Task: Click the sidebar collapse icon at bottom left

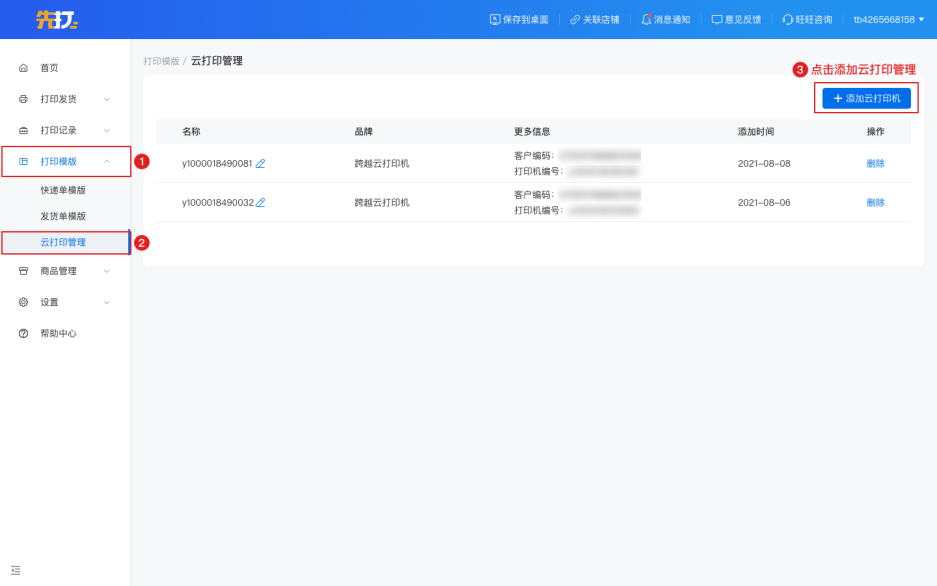Action: click(x=15, y=570)
